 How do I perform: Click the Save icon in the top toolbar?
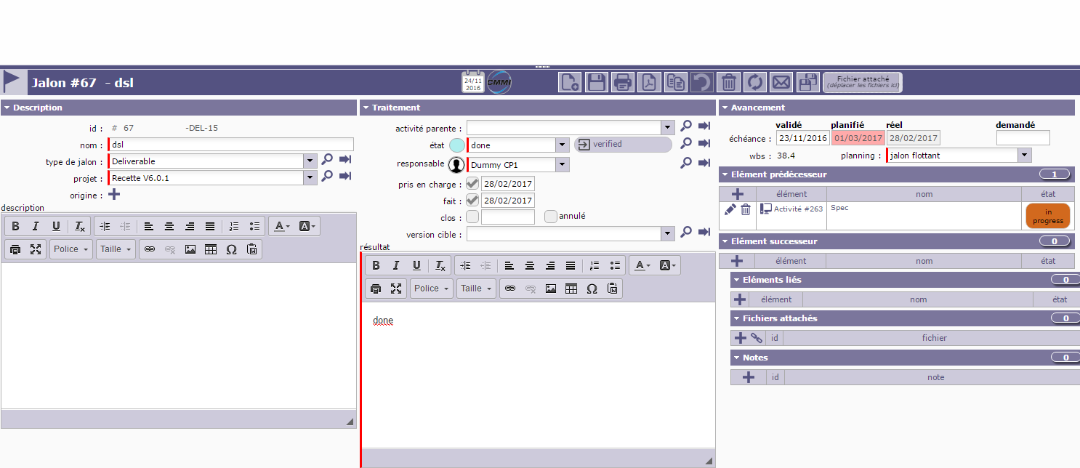coord(596,82)
